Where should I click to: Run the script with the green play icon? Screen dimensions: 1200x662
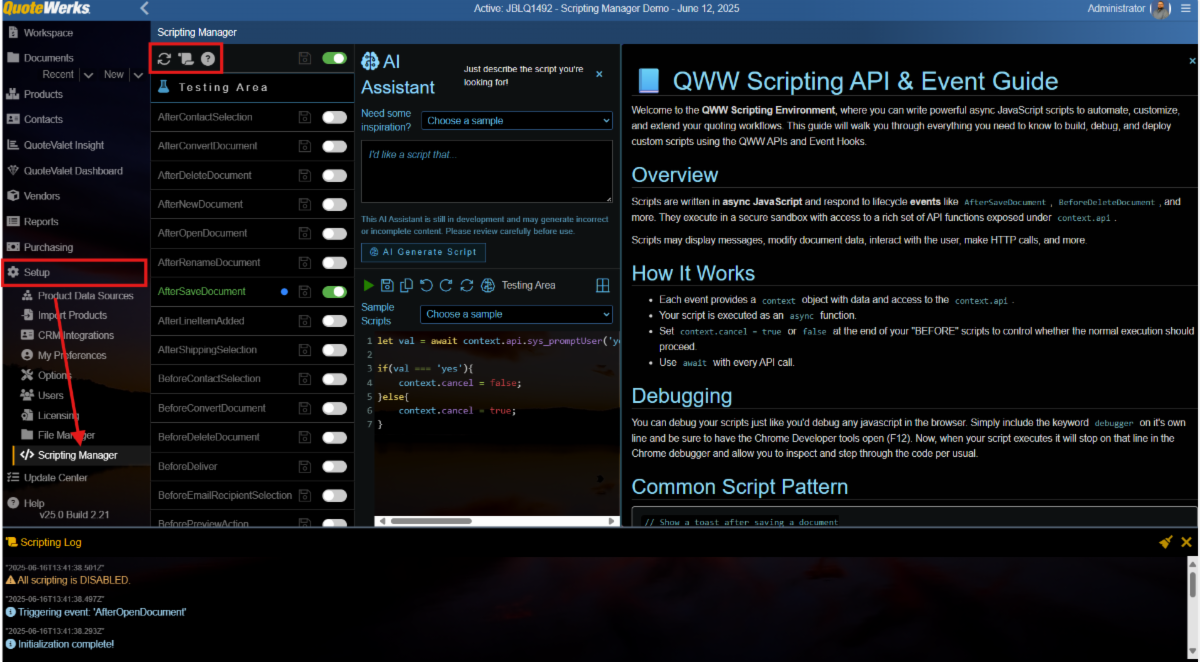pyautogui.click(x=369, y=285)
